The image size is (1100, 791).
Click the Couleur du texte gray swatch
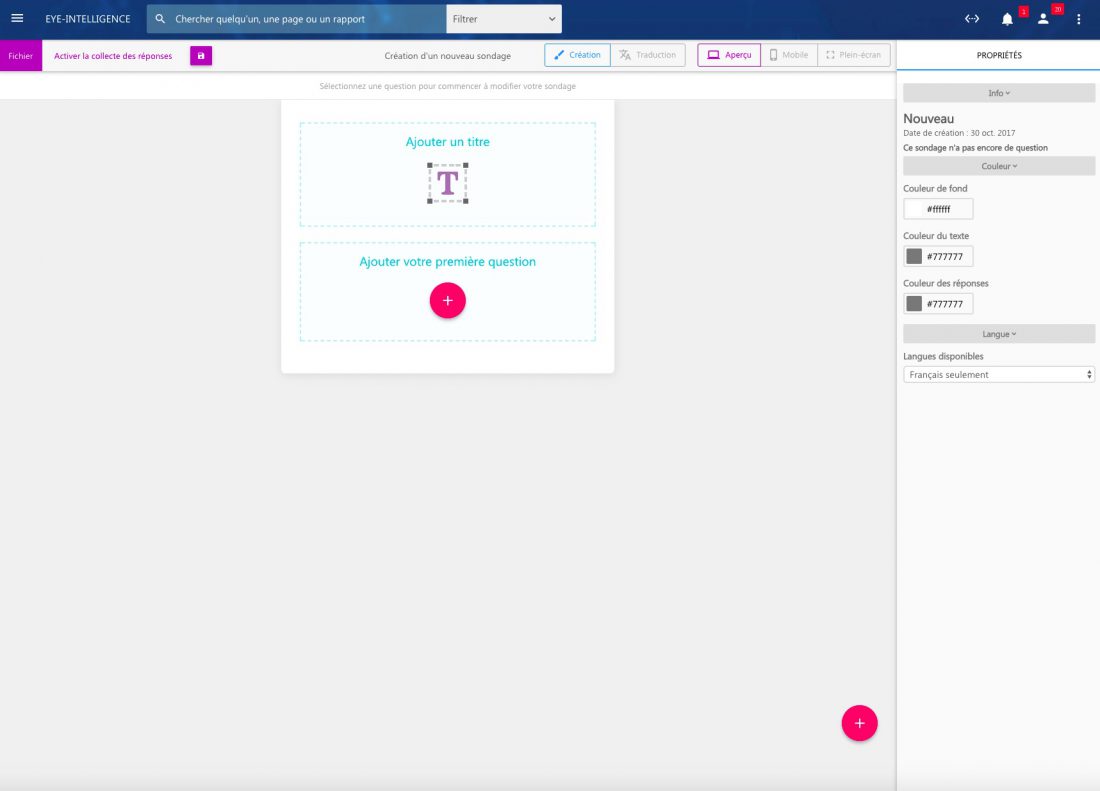914,256
